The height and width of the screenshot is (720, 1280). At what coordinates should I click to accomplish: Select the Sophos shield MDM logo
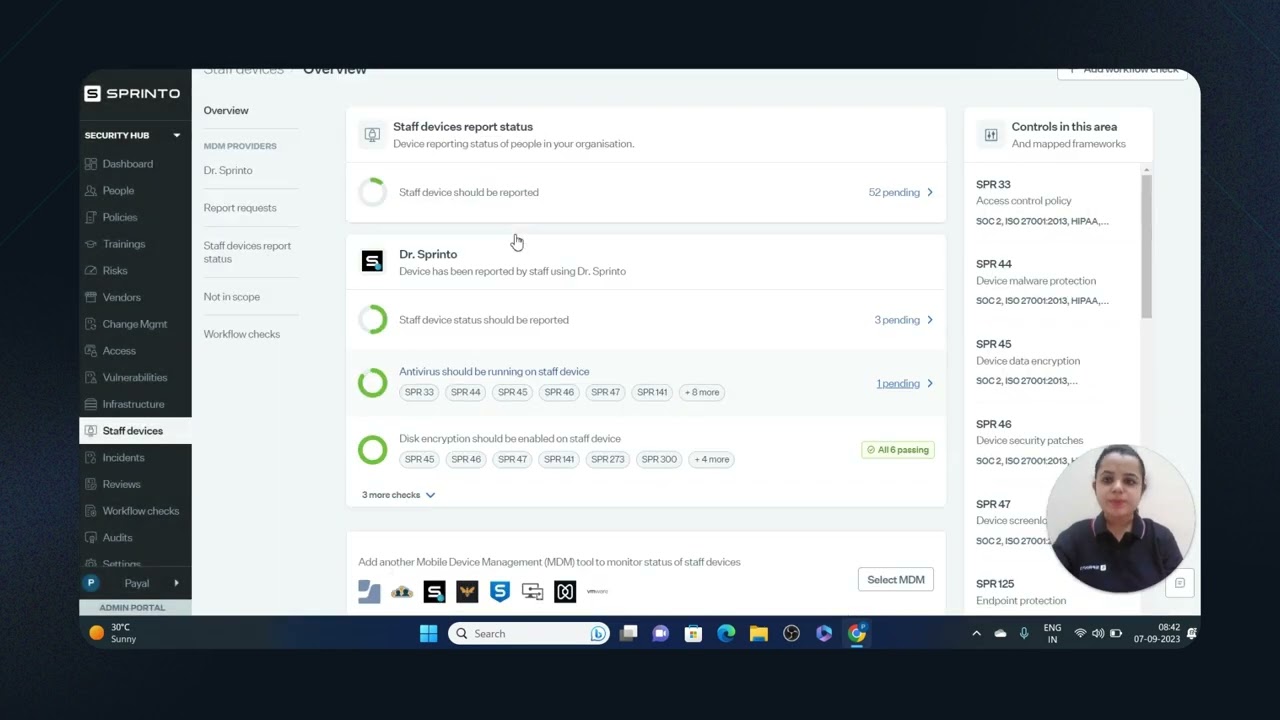click(x=500, y=592)
